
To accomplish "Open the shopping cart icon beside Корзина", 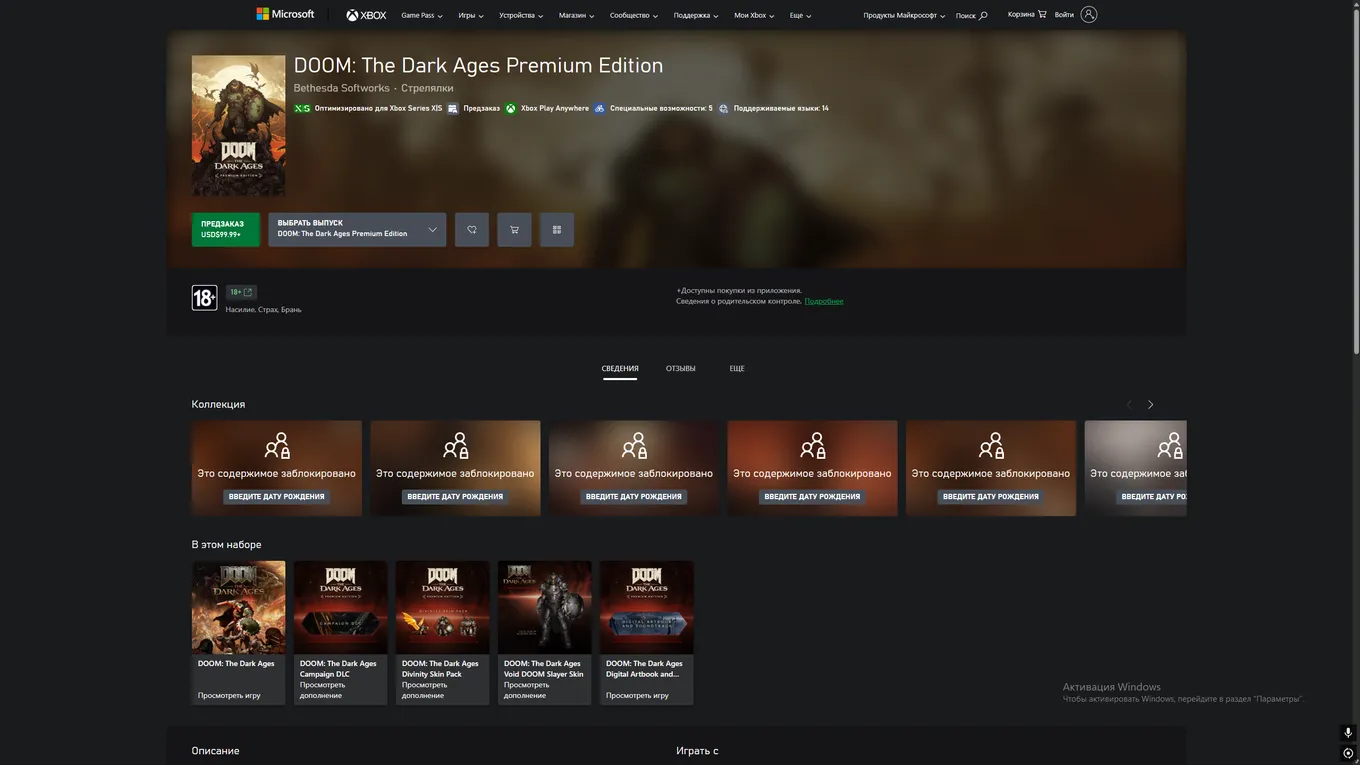I will click(x=1042, y=14).
